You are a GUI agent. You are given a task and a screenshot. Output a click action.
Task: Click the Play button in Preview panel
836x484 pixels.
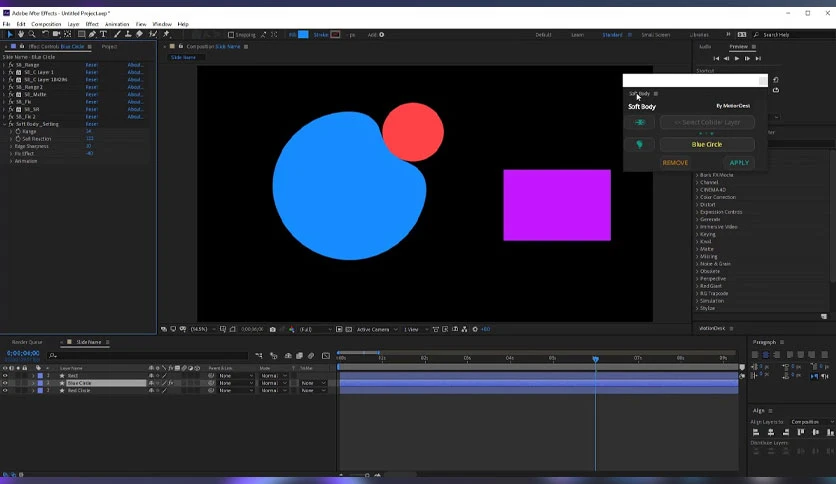pos(737,59)
